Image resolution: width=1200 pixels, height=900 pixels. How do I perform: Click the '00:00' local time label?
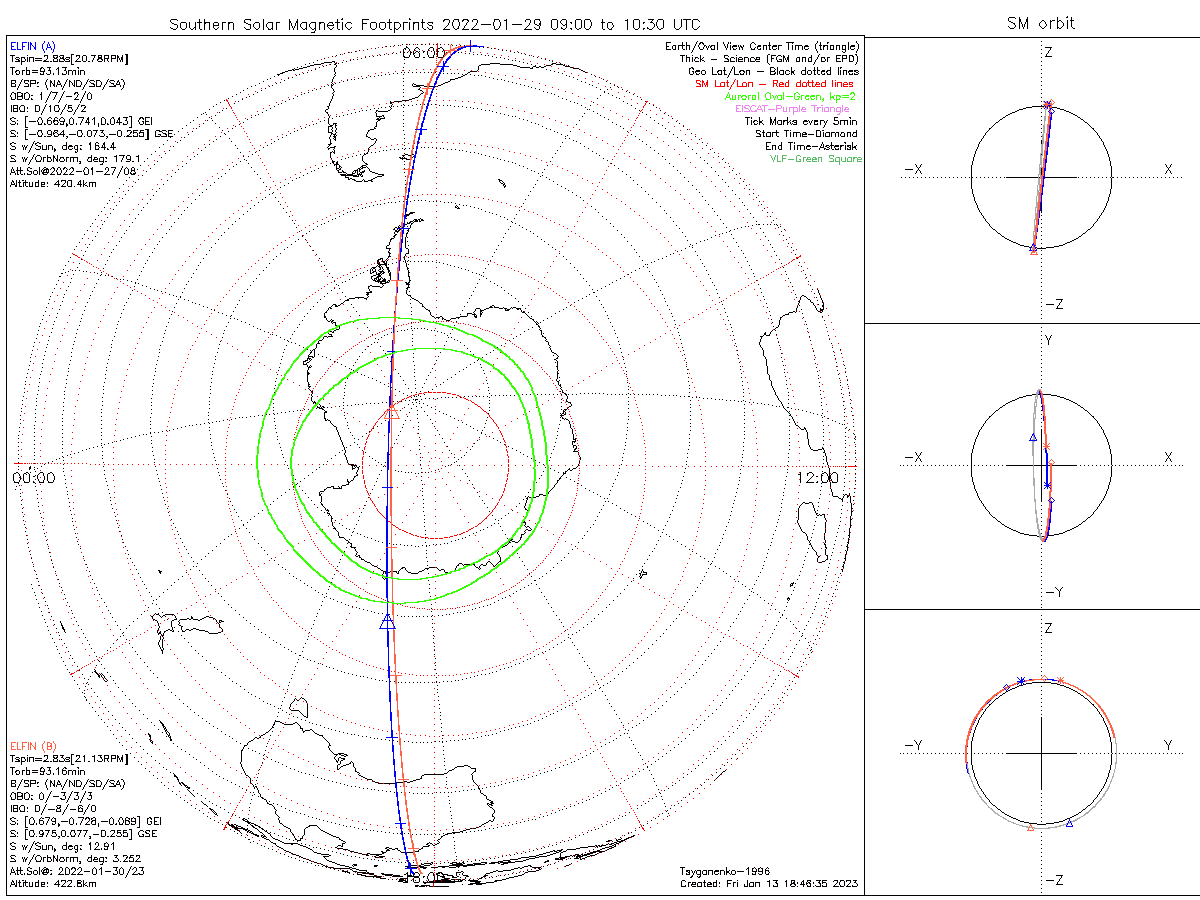34,478
